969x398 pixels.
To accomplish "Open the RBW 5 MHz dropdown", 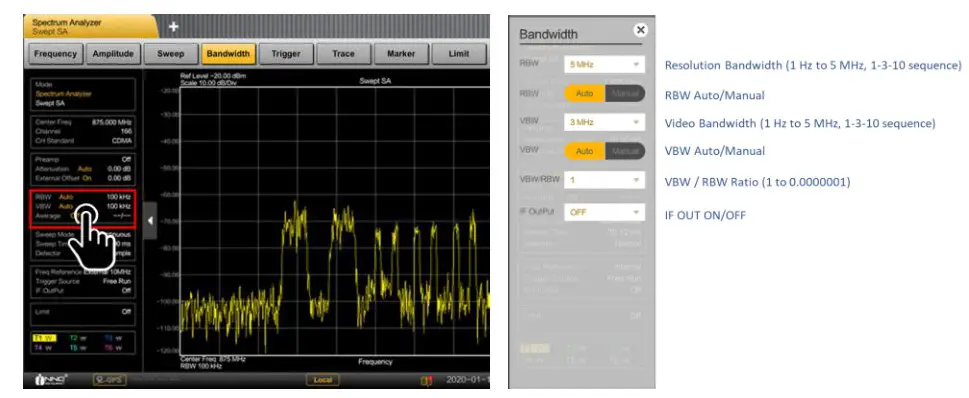I will click(604, 64).
